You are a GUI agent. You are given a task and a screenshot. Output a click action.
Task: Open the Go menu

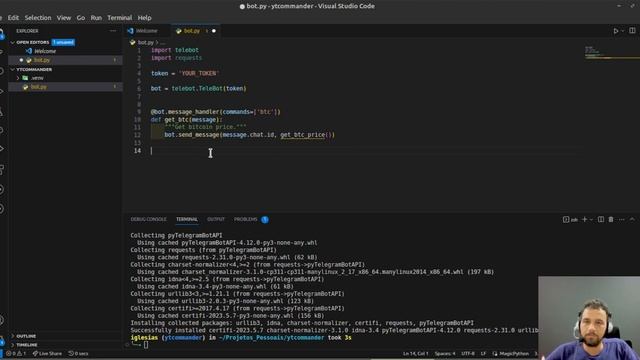tap(81, 18)
